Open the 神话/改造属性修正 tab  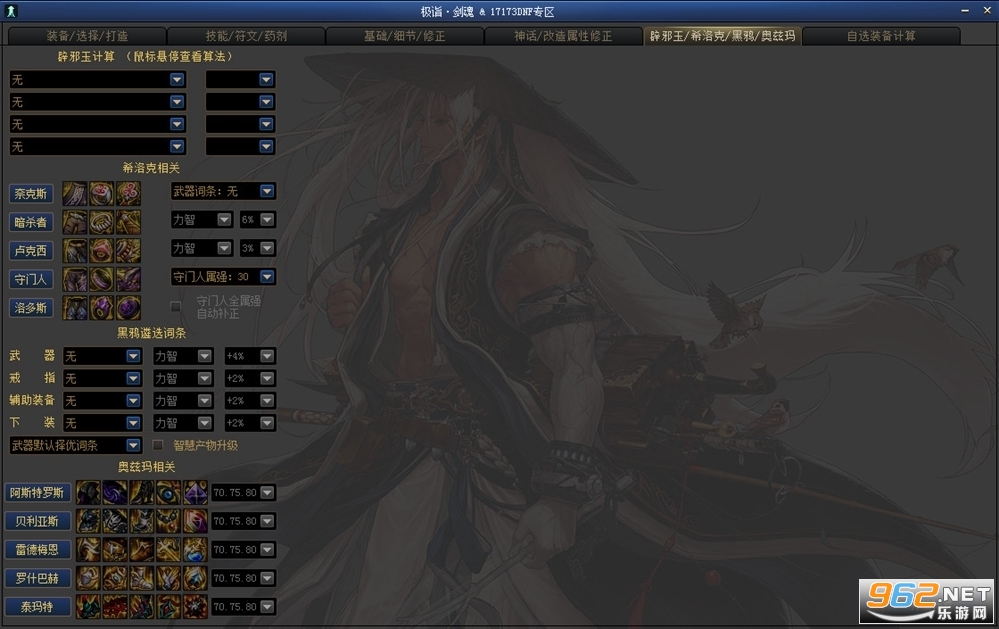pyautogui.click(x=563, y=36)
